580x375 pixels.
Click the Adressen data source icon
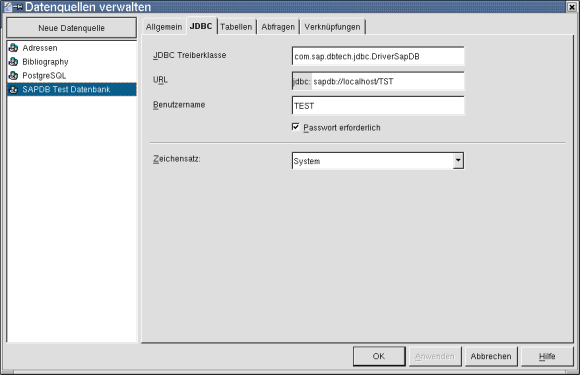(13, 48)
